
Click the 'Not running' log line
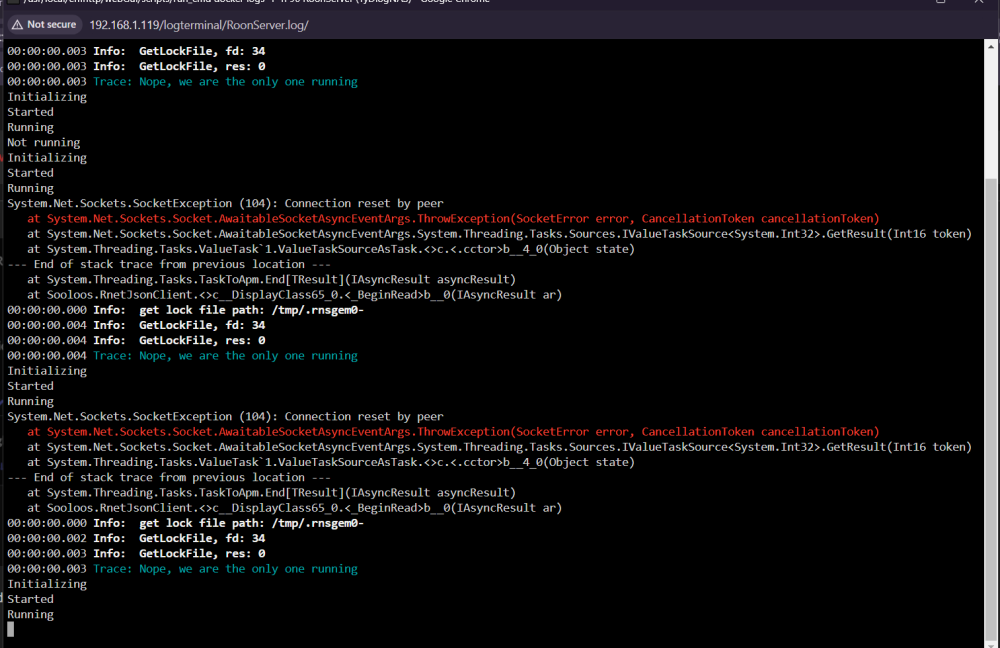click(43, 142)
